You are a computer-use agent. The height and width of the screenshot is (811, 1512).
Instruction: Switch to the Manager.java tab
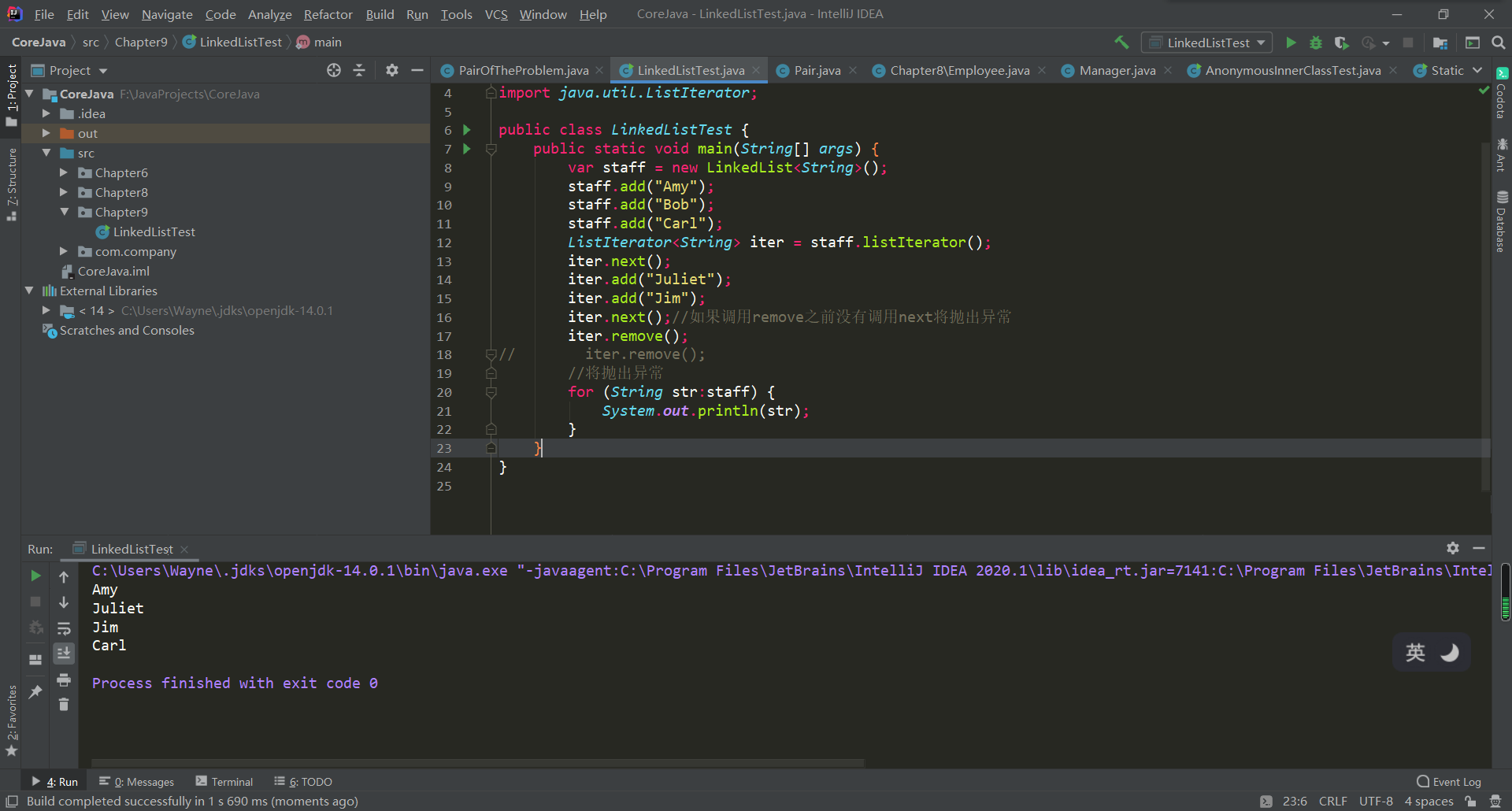pos(1117,70)
